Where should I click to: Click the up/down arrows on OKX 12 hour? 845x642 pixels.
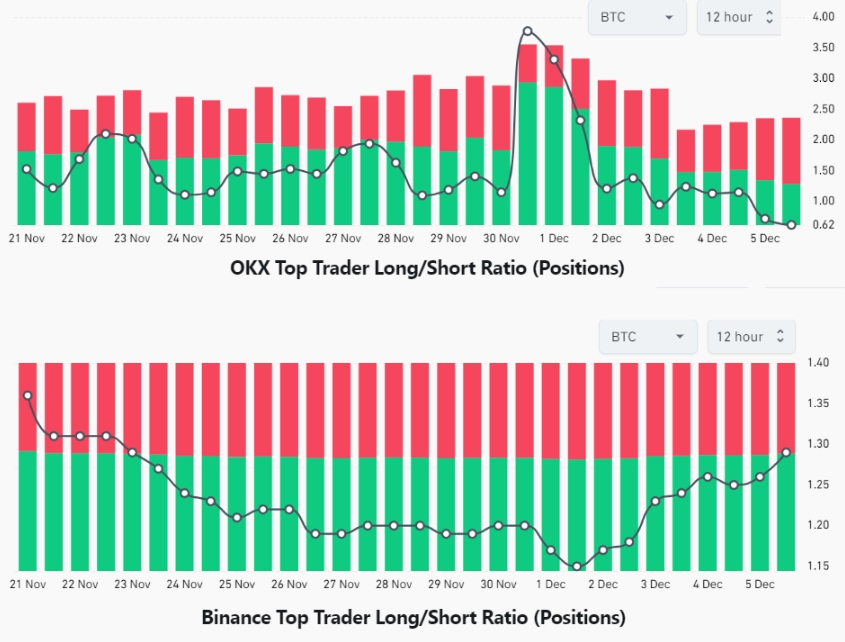click(770, 17)
